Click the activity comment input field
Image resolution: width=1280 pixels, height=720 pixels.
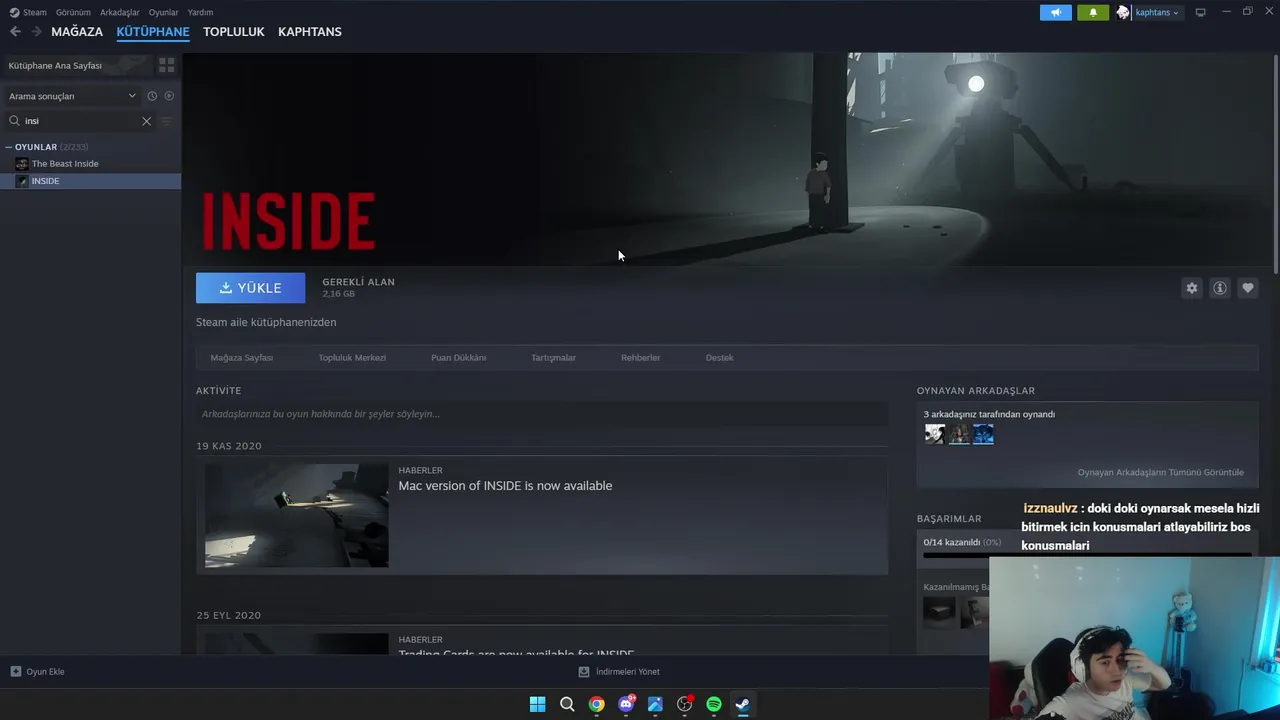click(542, 414)
